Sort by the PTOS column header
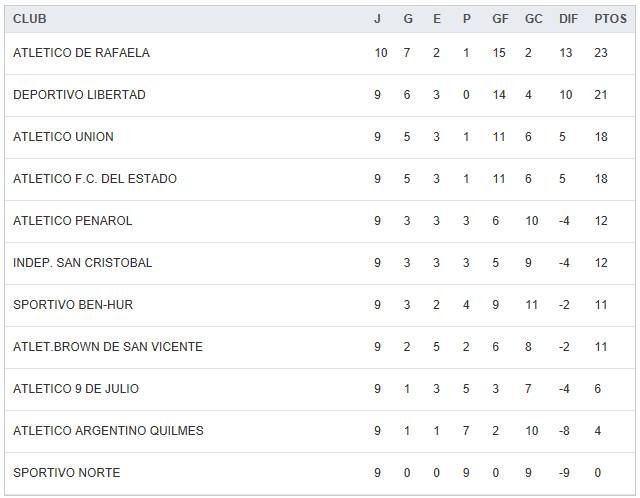This screenshot has width=640, height=498. [x=610, y=19]
